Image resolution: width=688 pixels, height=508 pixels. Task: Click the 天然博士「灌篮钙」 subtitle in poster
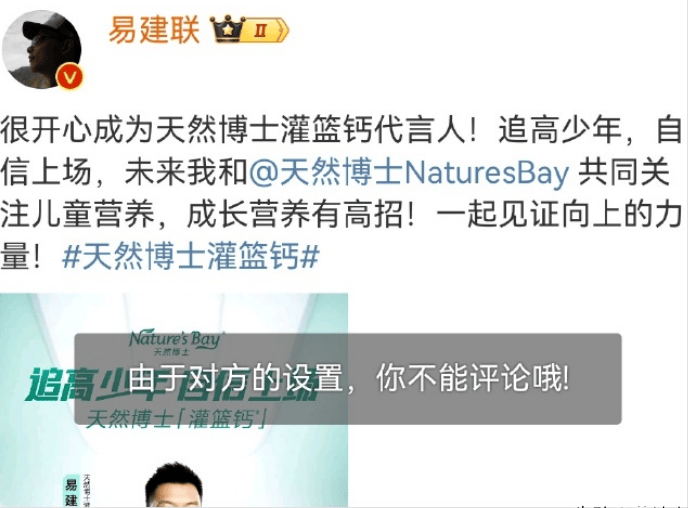click(176, 419)
